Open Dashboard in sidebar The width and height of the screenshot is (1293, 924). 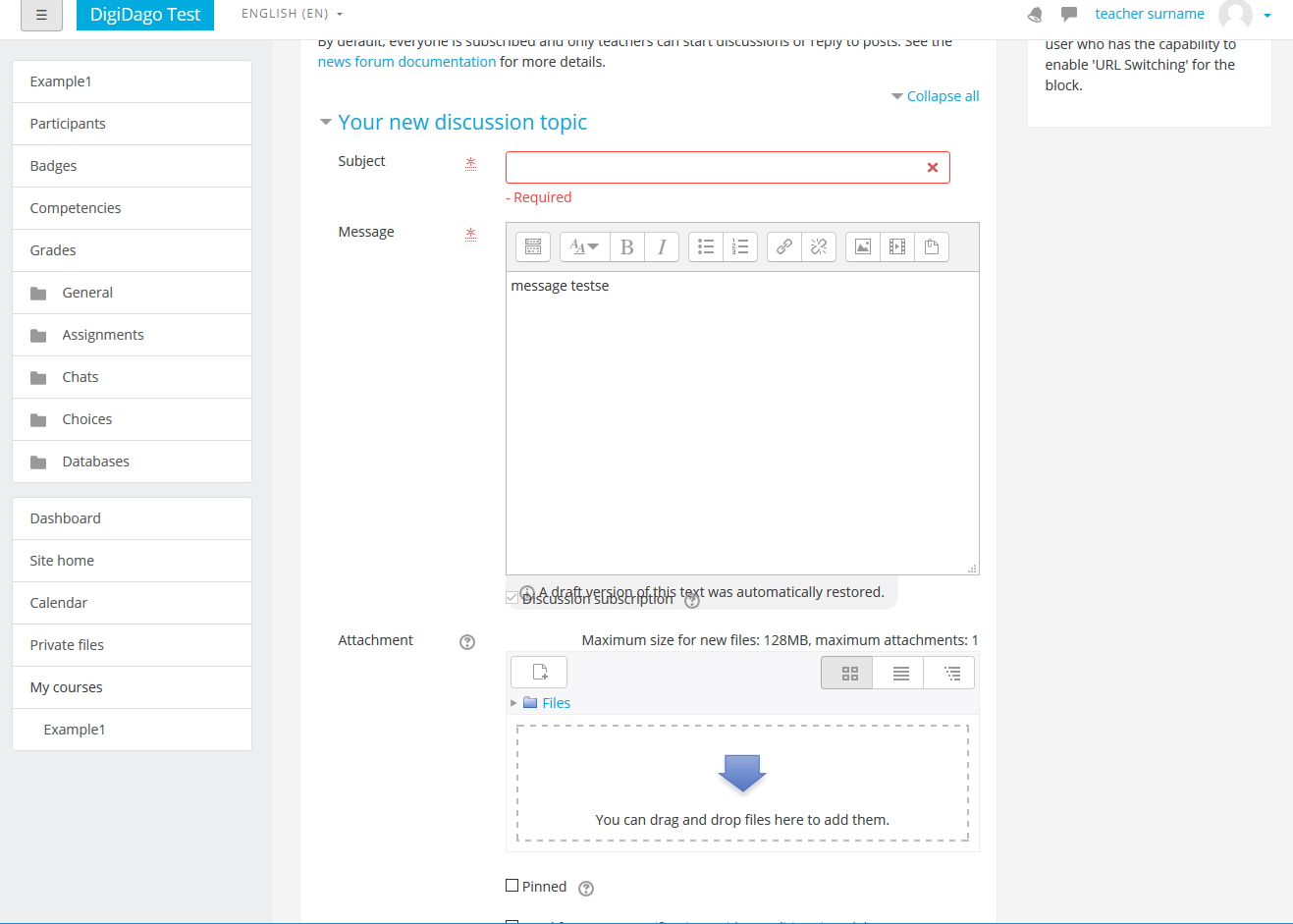[132, 518]
